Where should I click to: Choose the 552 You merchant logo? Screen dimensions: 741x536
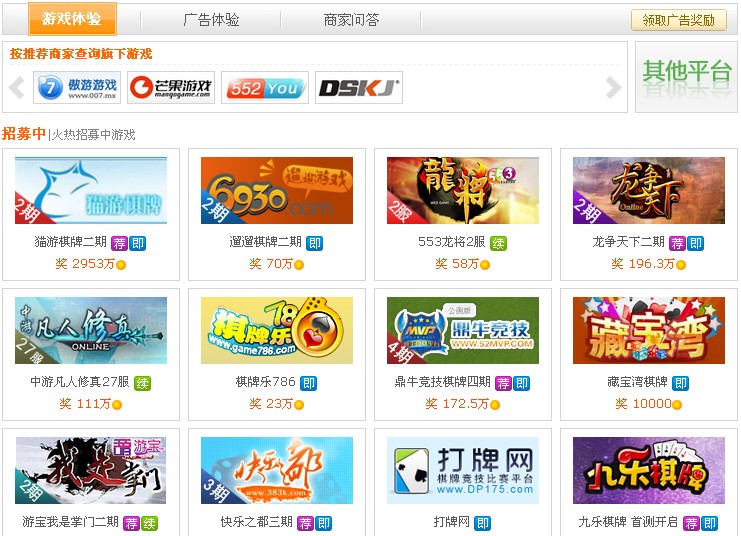pos(265,87)
